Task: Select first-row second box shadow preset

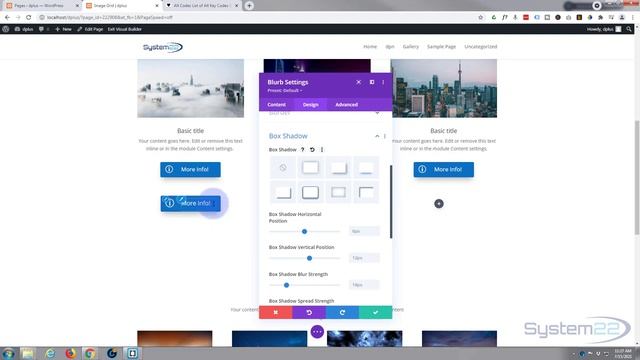Action: pyautogui.click(x=311, y=167)
